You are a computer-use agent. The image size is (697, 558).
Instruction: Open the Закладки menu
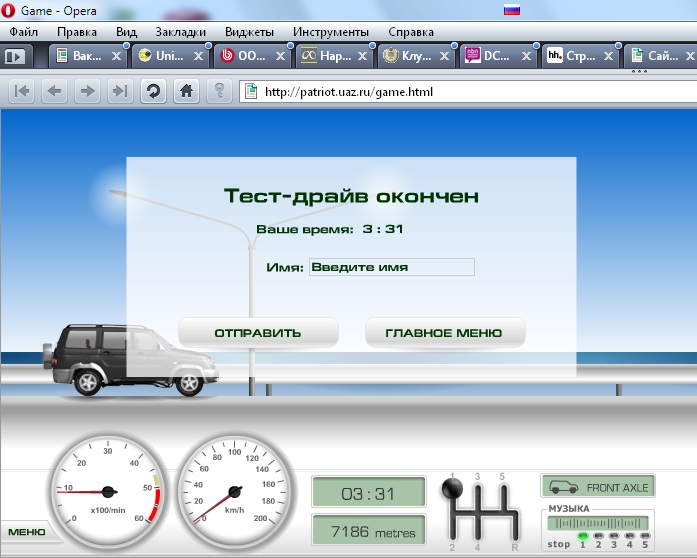point(181,32)
